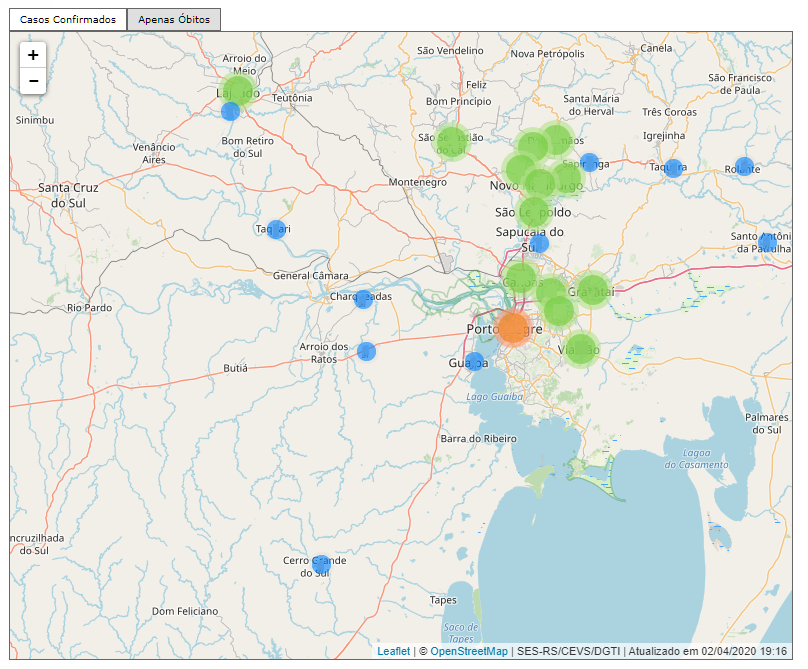Viewport: 808px width, 669px height.
Task: Expand the green cluster at Viamão
Action: tap(580, 348)
